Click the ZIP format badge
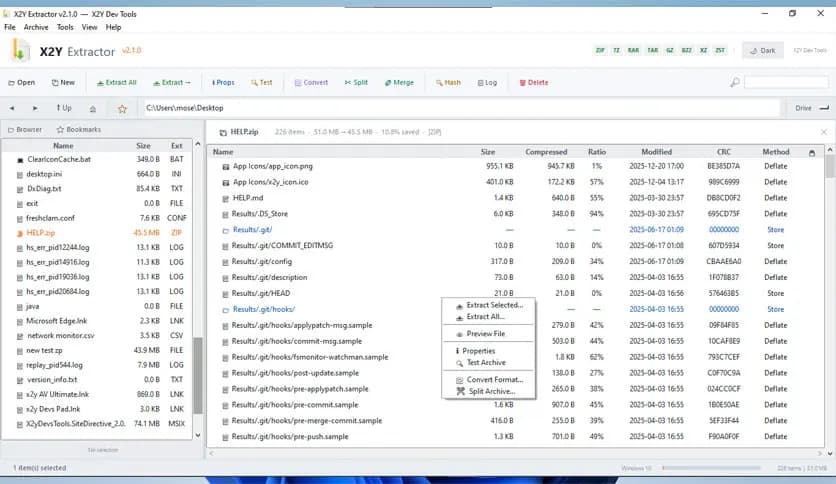 [x=600, y=50]
